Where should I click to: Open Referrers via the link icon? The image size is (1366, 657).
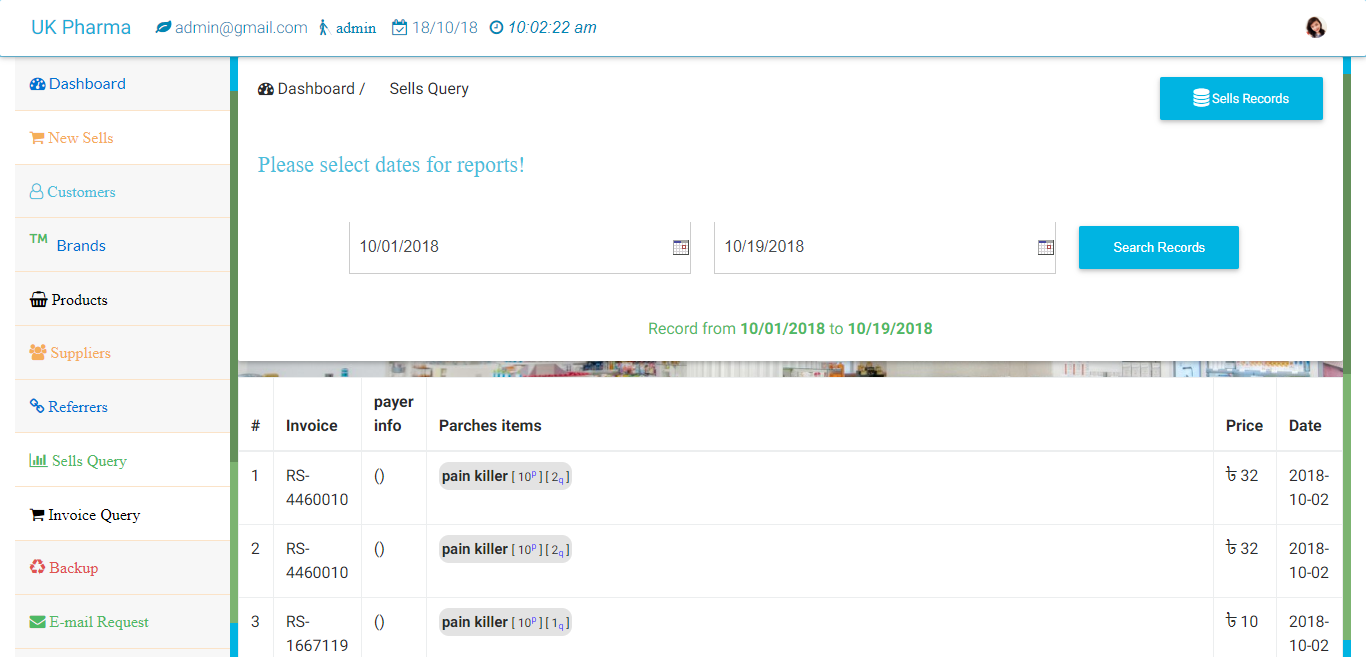coord(36,407)
